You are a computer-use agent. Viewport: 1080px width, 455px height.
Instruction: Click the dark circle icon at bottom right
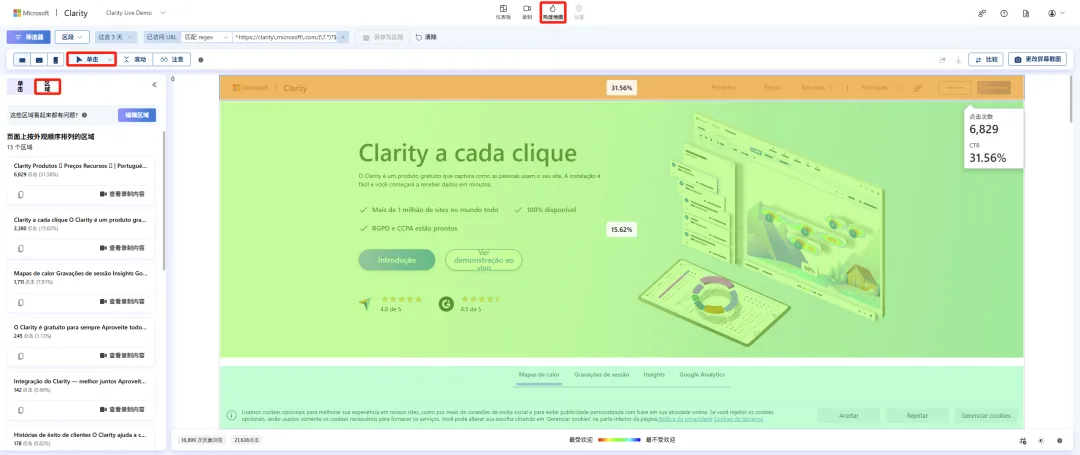[1060, 440]
